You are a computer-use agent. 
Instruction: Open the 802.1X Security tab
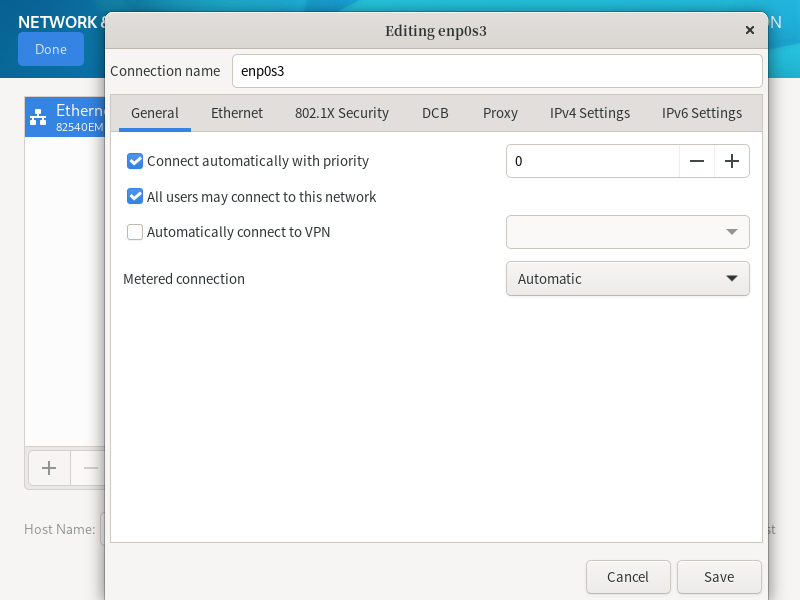tap(342, 113)
